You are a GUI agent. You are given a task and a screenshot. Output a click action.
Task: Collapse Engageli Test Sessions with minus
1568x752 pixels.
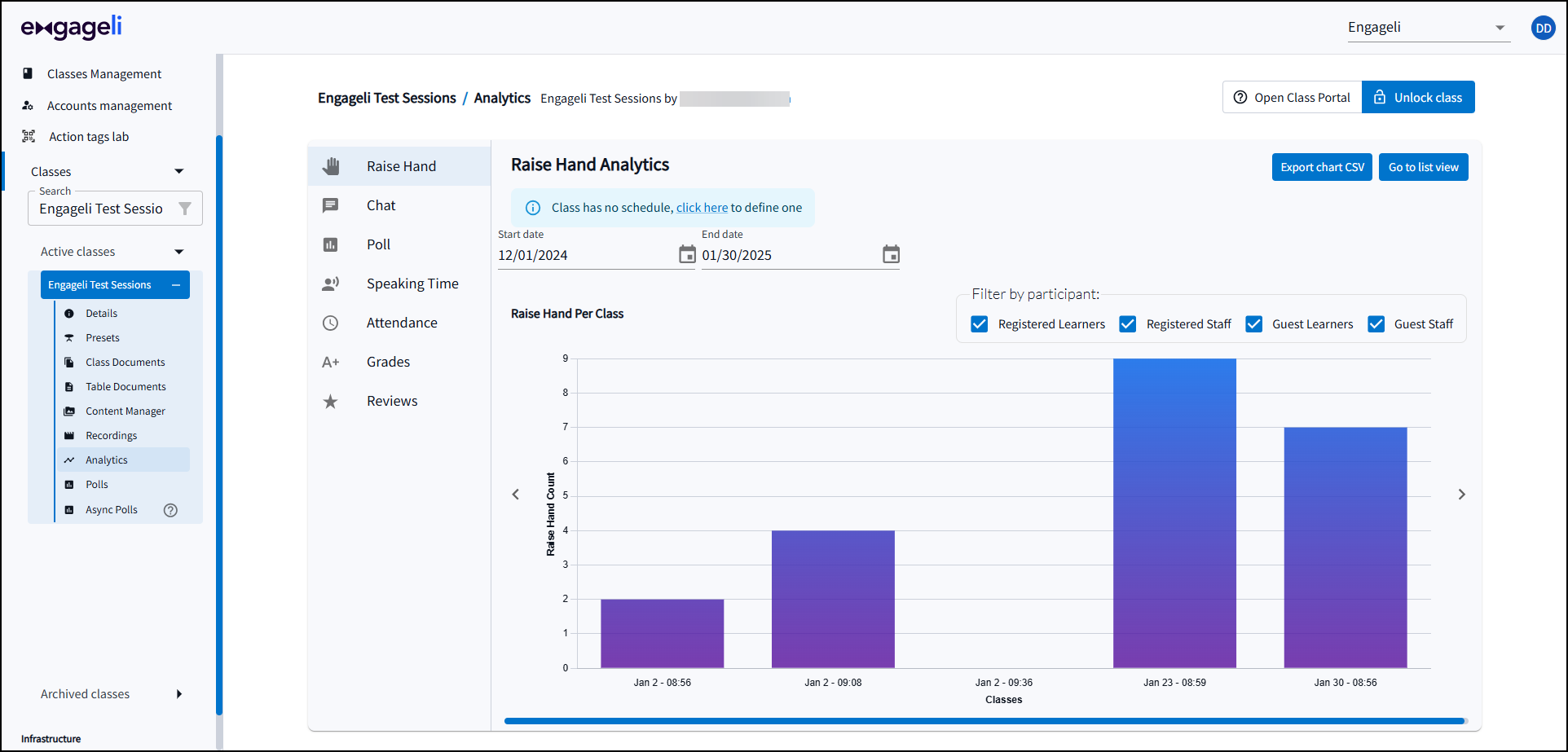pos(175,285)
